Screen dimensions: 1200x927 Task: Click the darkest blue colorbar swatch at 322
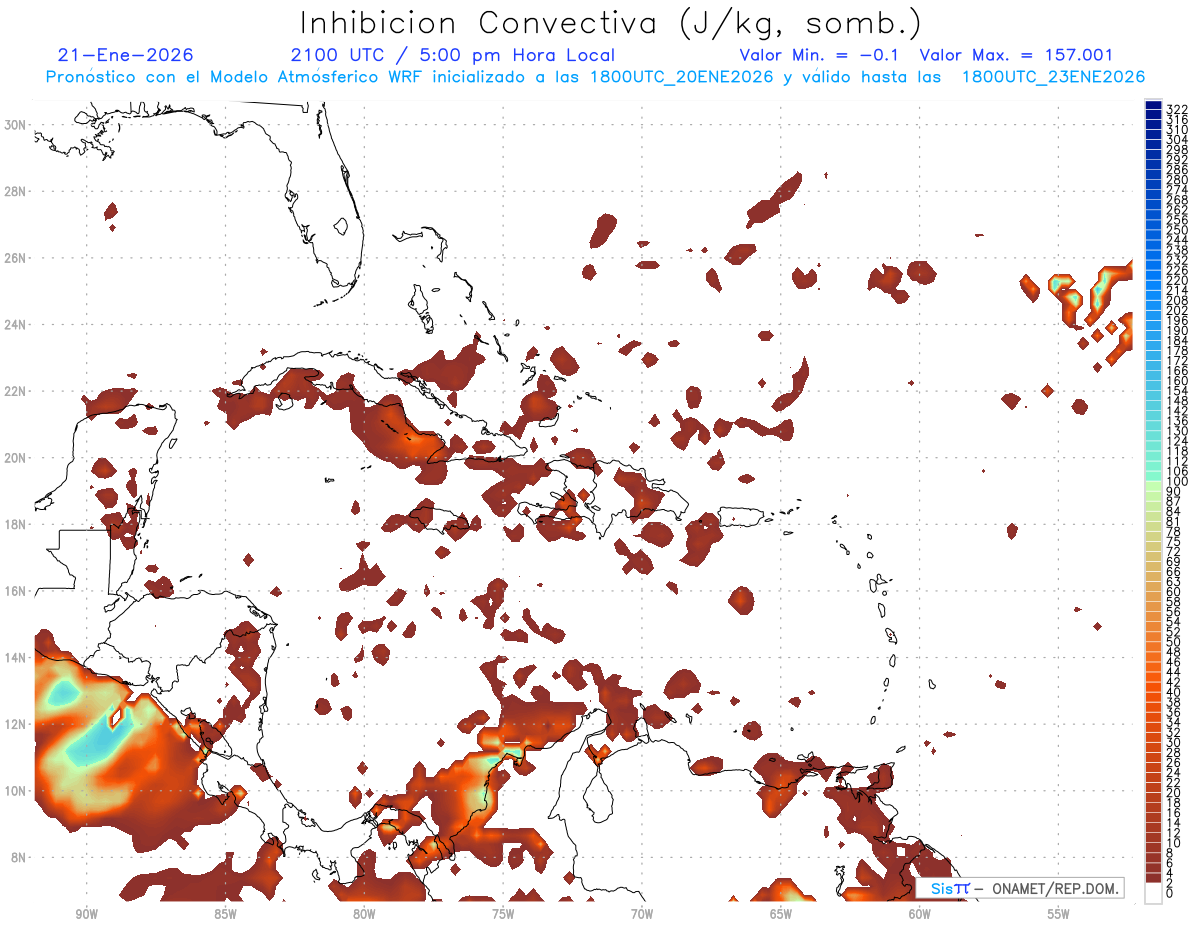(1154, 106)
